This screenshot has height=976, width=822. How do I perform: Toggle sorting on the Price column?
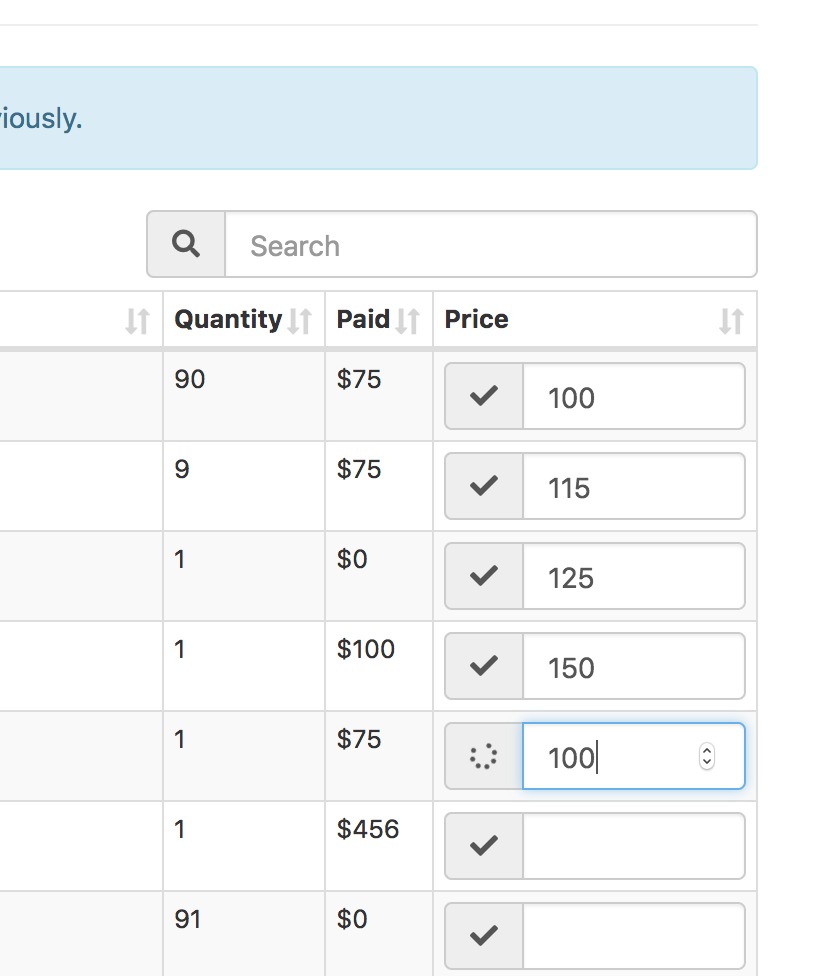pos(732,320)
